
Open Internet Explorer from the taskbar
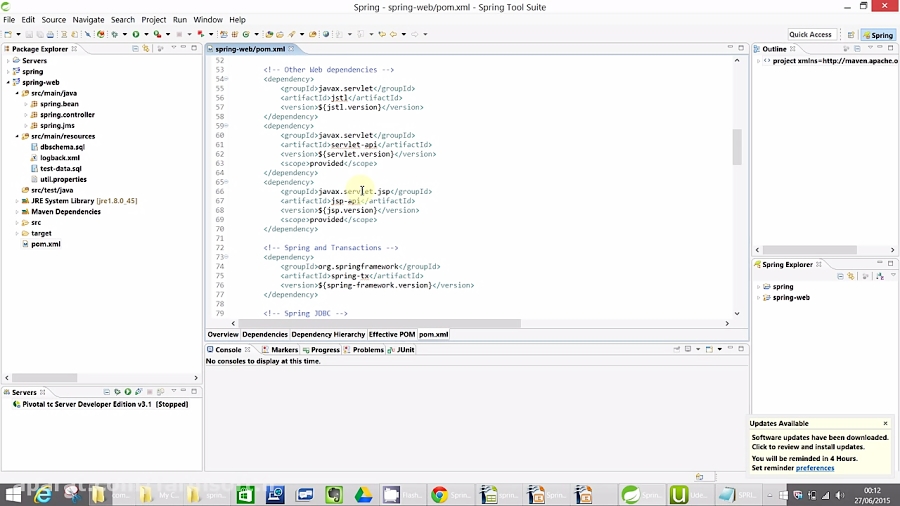tap(43, 495)
